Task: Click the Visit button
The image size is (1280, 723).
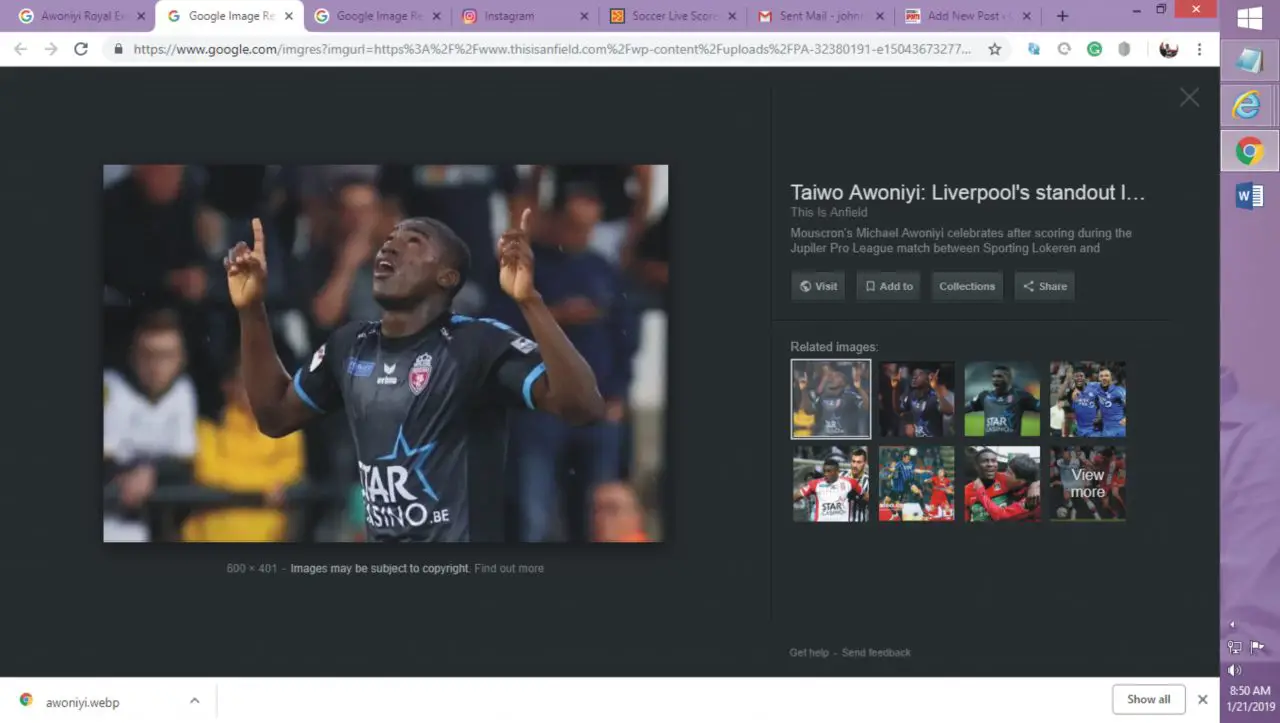Action: (818, 286)
